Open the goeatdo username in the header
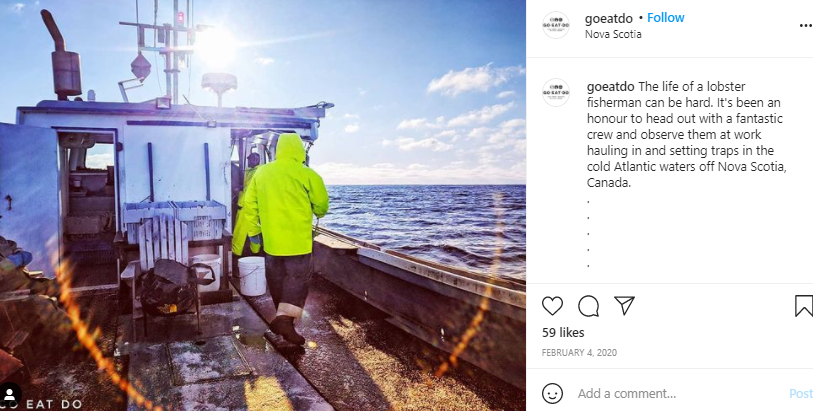This screenshot has height=411, width=813. click(609, 19)
